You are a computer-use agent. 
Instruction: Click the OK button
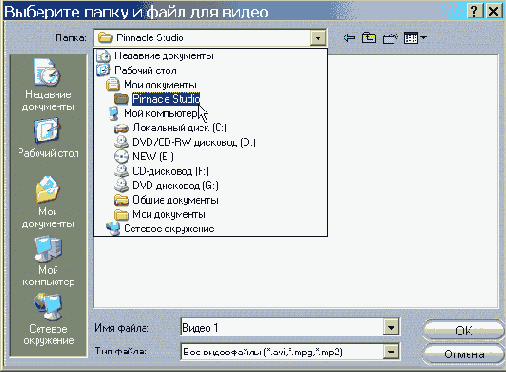tap(464, 330)
